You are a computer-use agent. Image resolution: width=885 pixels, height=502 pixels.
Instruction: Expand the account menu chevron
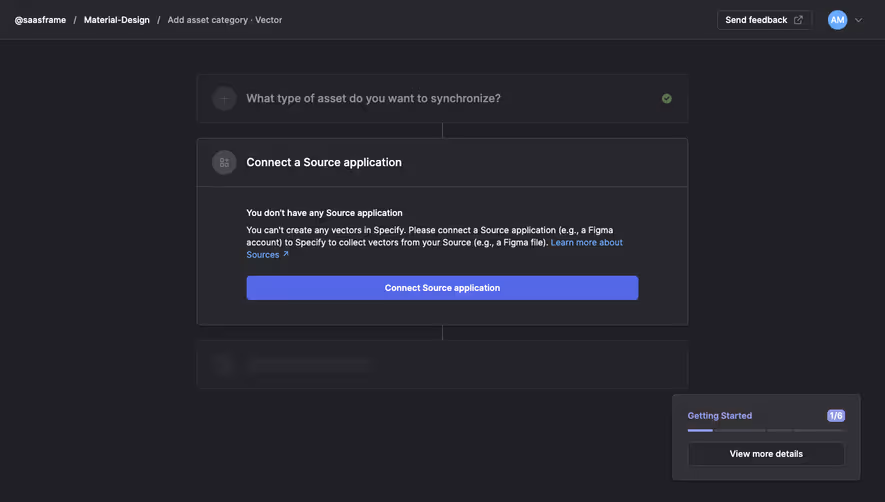coord(858,20)
